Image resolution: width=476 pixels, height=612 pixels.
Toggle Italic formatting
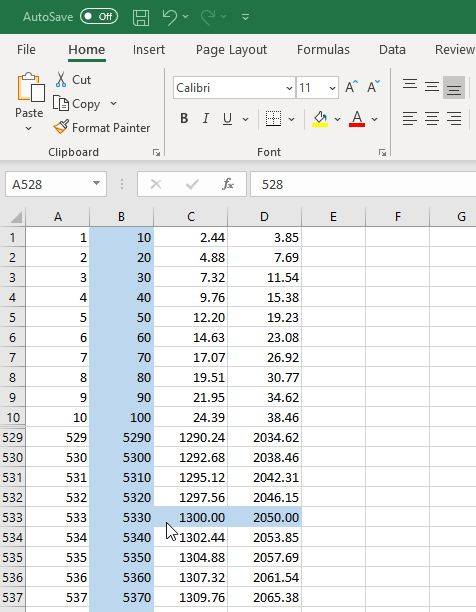tap(206, 119)
